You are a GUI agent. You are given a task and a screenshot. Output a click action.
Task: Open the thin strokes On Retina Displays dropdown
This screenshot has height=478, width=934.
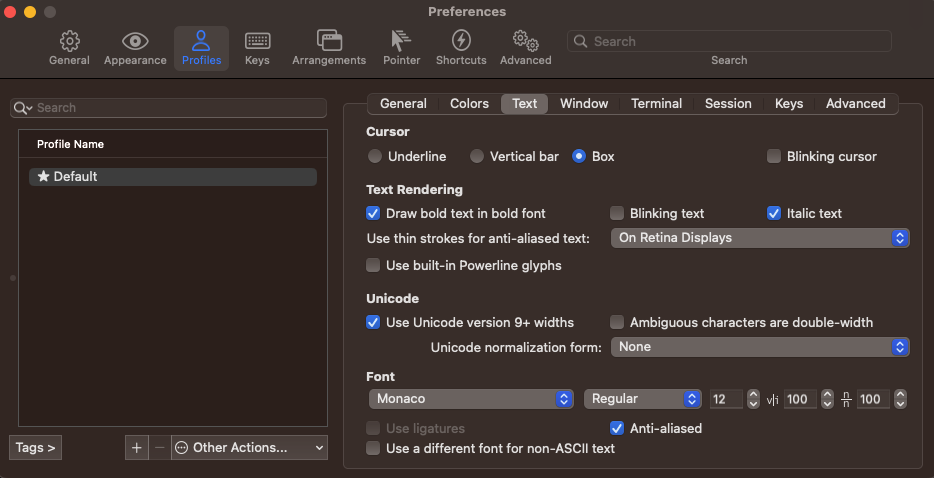tap(760, 238)
